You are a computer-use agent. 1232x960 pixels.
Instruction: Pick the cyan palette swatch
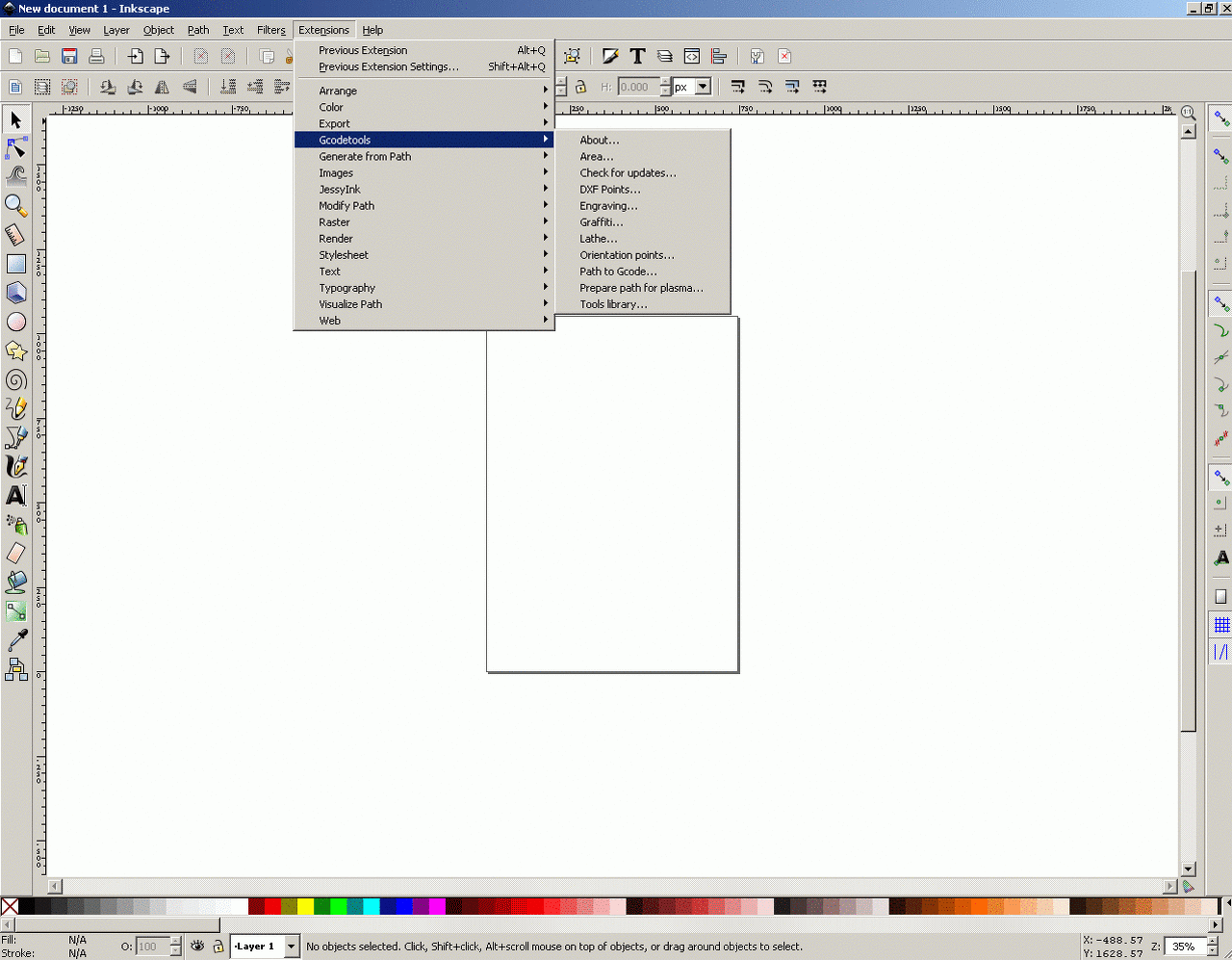372,906
